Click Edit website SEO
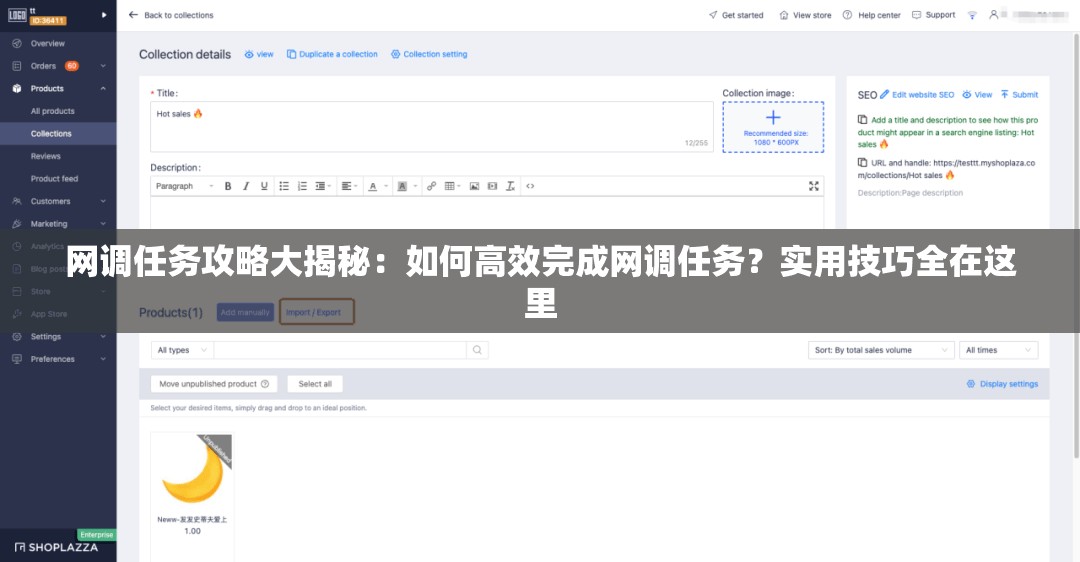The image size is (1080, 562). point(917,95)
